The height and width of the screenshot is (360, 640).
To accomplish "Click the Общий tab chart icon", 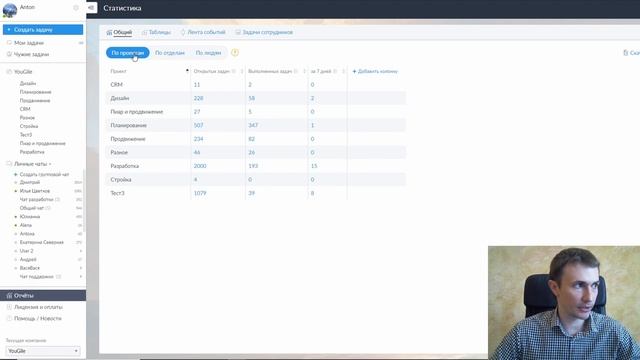I will (x=109, y=32).
